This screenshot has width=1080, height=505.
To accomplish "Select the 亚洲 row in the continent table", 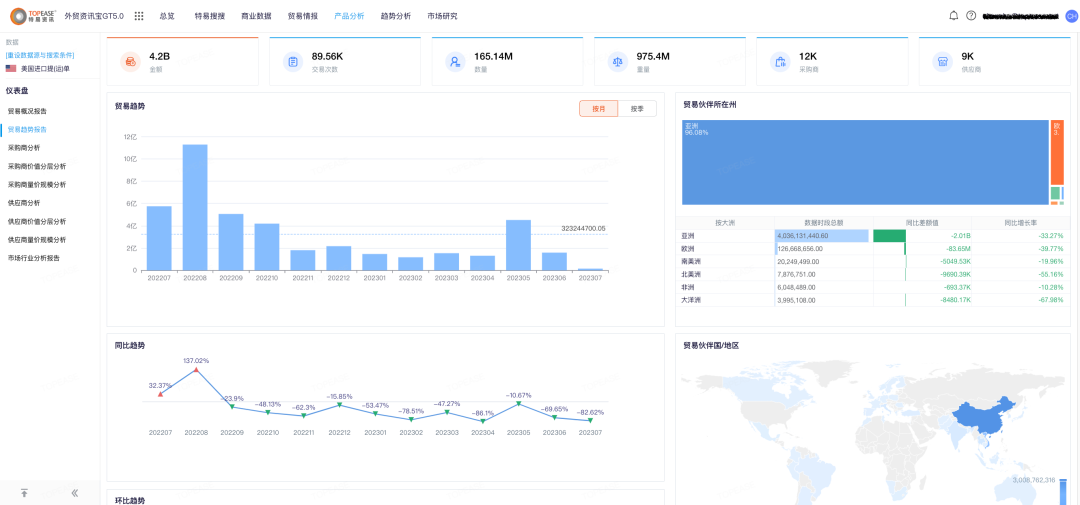I will (872, 236).
